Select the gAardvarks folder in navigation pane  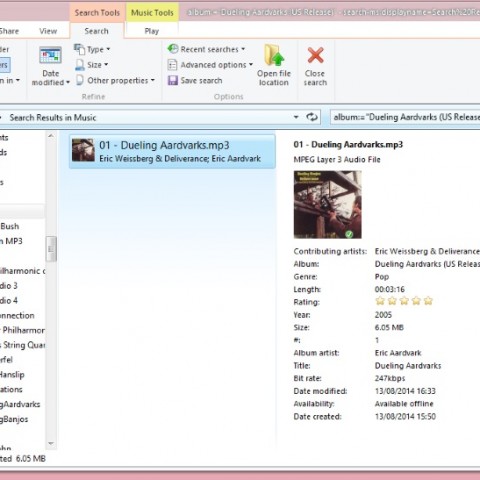click(x=20, y=404)
